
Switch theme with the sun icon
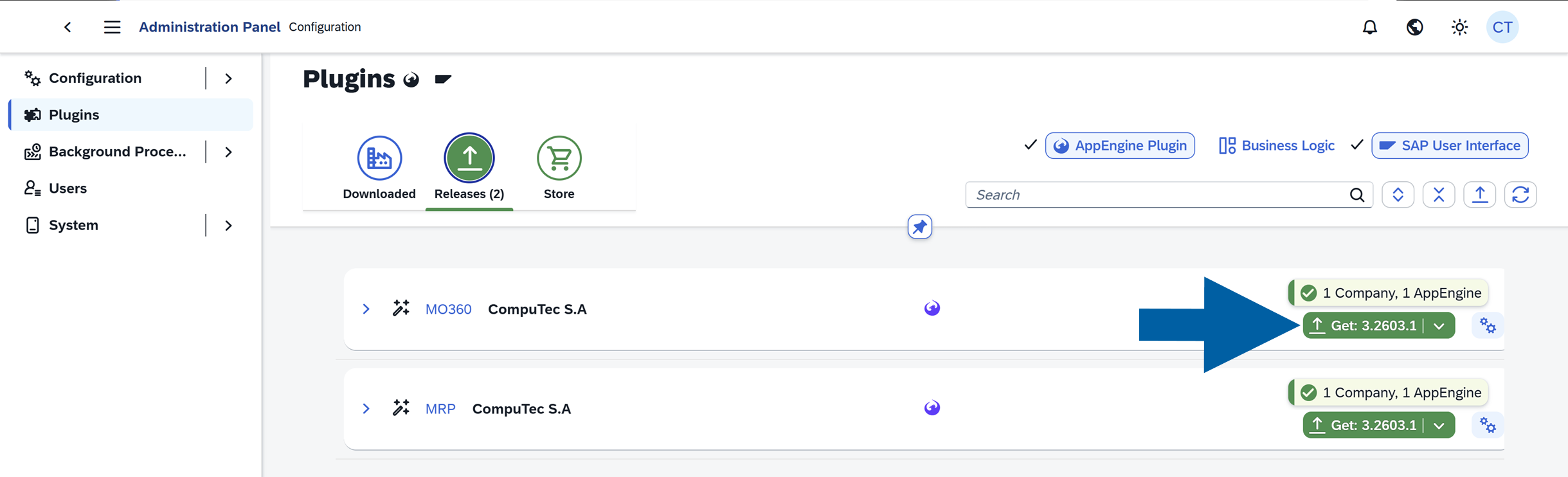click(1459, 27)
